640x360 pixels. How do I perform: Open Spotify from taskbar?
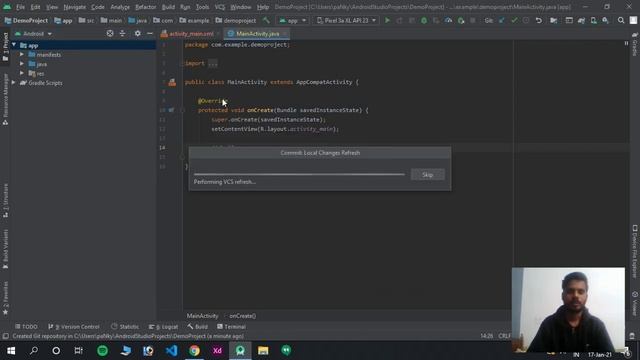point(102,351)
